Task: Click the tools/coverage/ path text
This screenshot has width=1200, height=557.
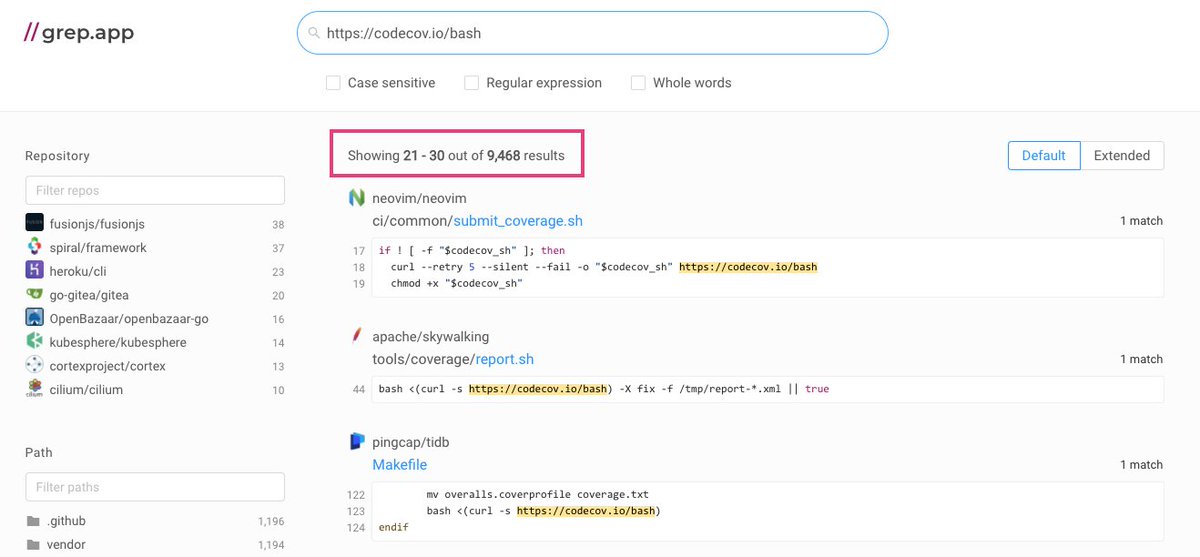Action: (424, 359)
